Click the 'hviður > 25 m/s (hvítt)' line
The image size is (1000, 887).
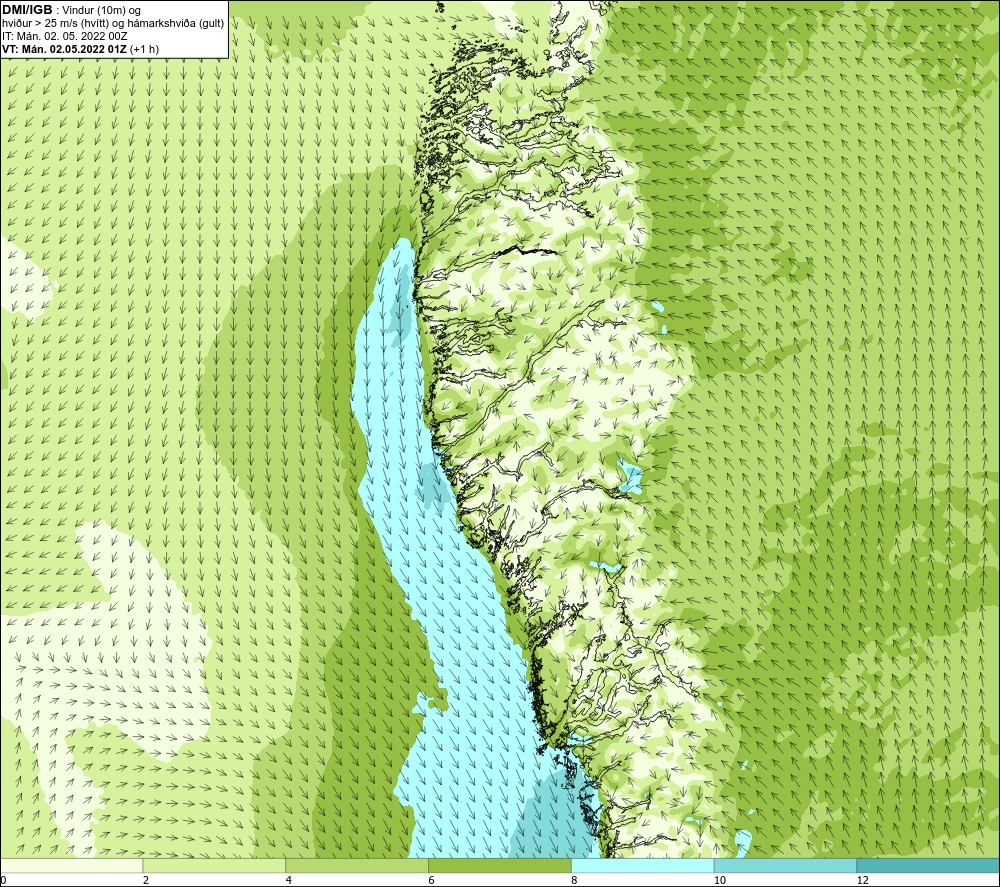click(x=113, y=24)
